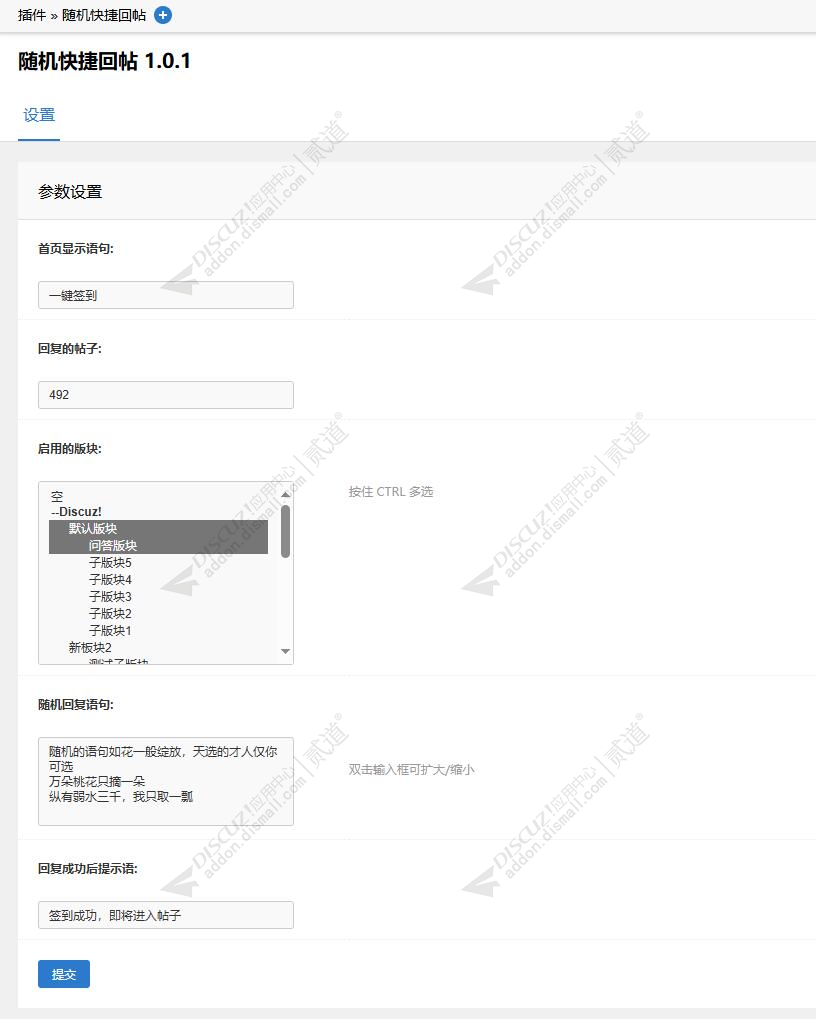Select 子版块3 in the board list
Image resolution: width=816 pixels, height=1019 pixels.
click(159, 596)
